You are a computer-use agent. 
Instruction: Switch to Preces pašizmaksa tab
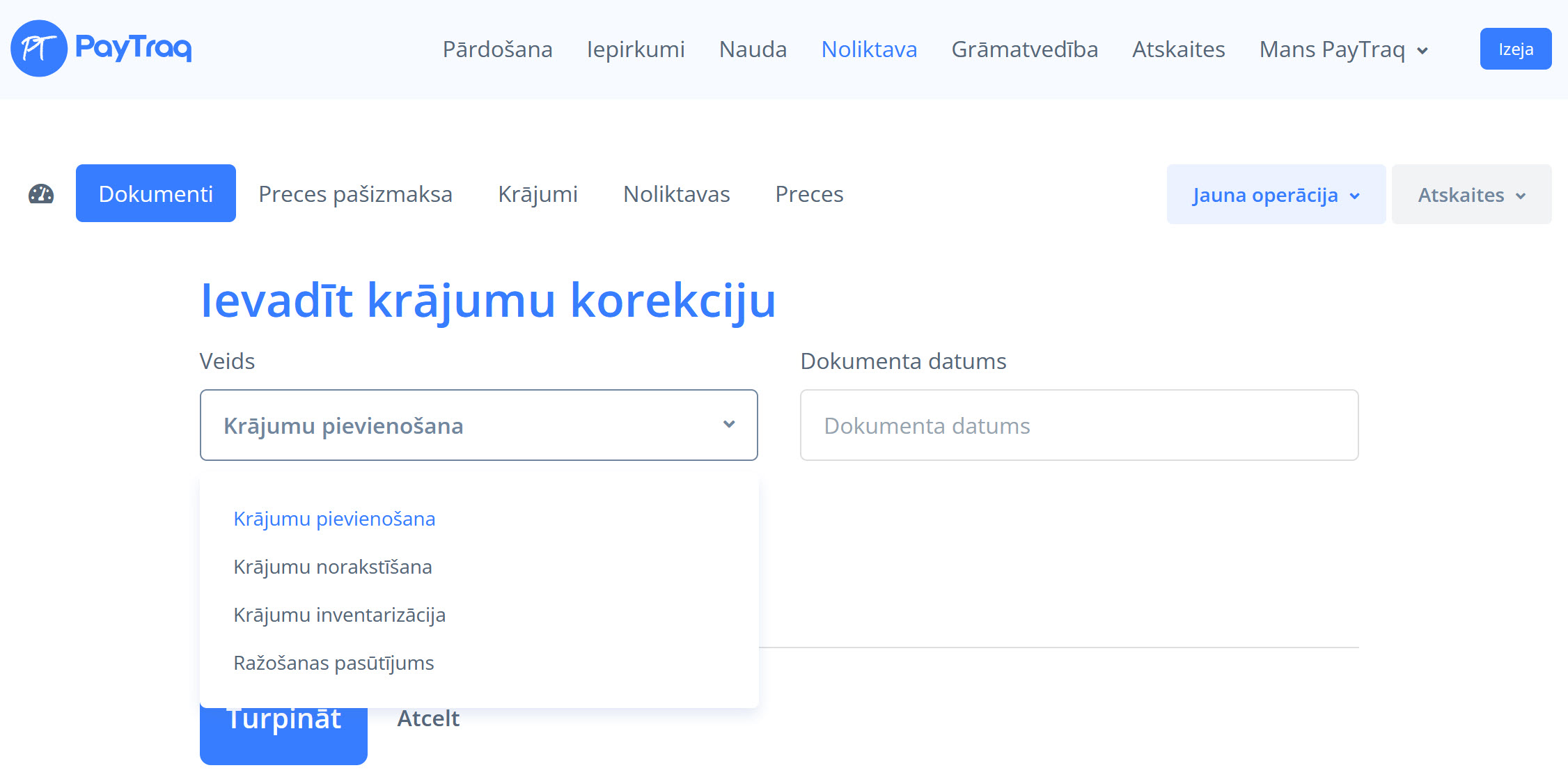click(x=355, y=194)
